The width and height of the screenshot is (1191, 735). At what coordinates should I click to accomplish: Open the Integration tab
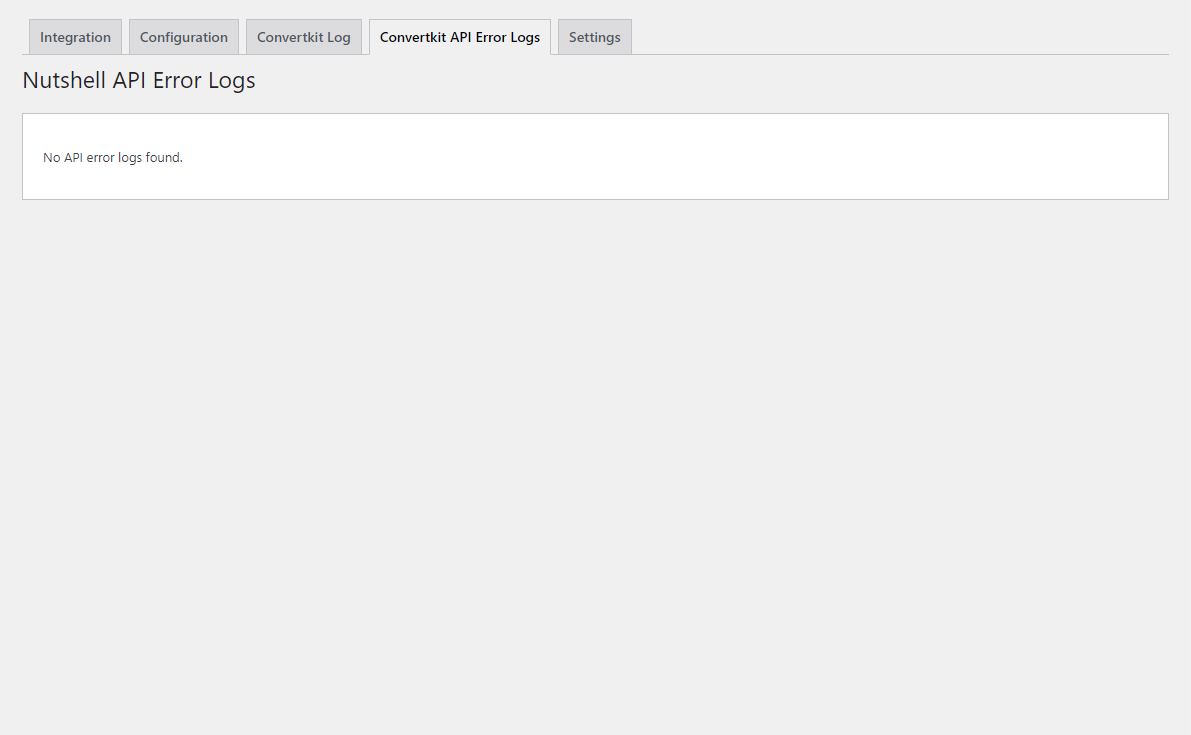[75, 37]
